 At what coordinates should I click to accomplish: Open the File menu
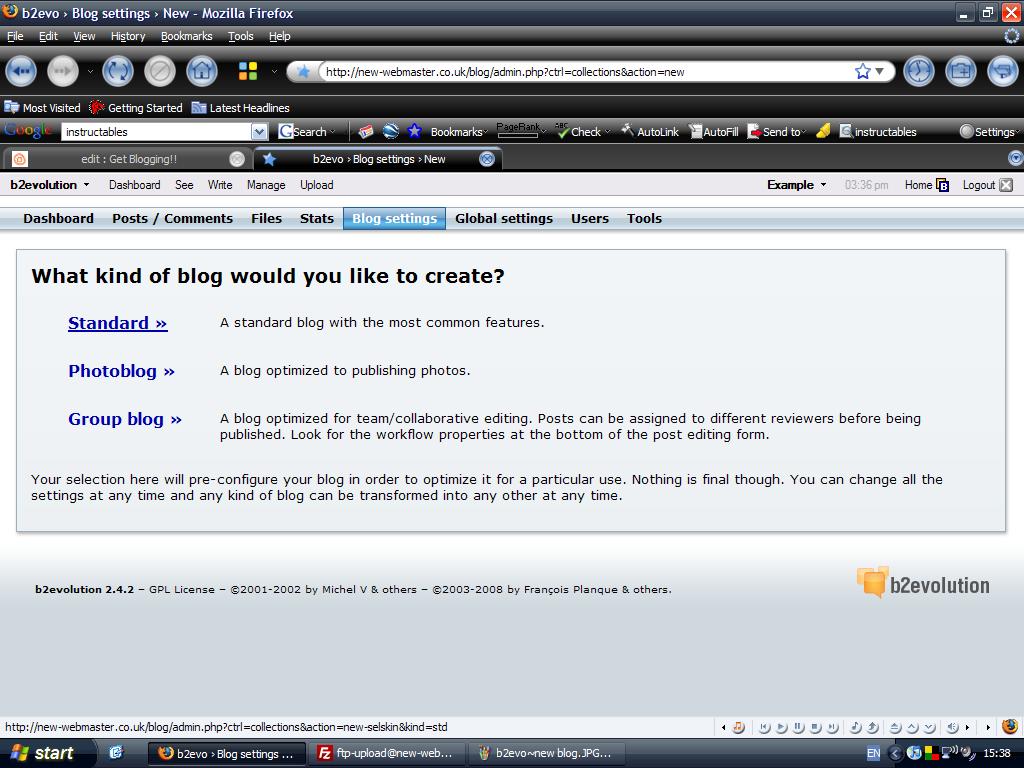click(15, 36)
